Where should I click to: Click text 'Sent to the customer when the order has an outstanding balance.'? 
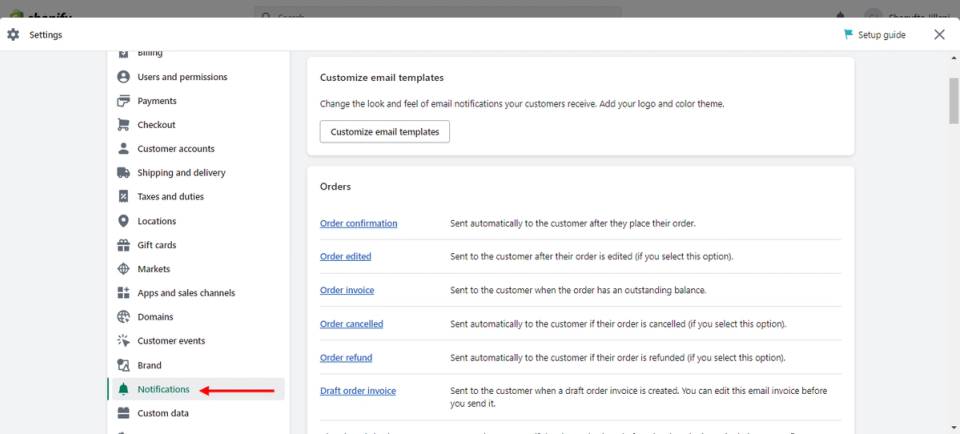coord(579,290)
